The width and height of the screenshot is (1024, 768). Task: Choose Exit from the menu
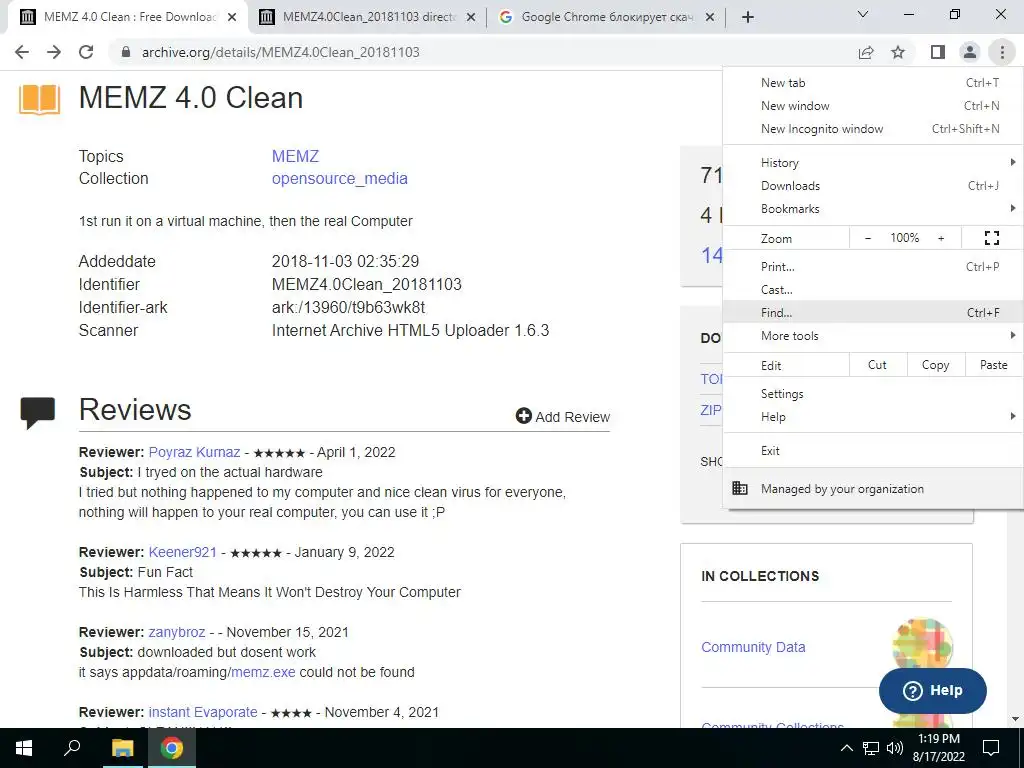[873, 451]
